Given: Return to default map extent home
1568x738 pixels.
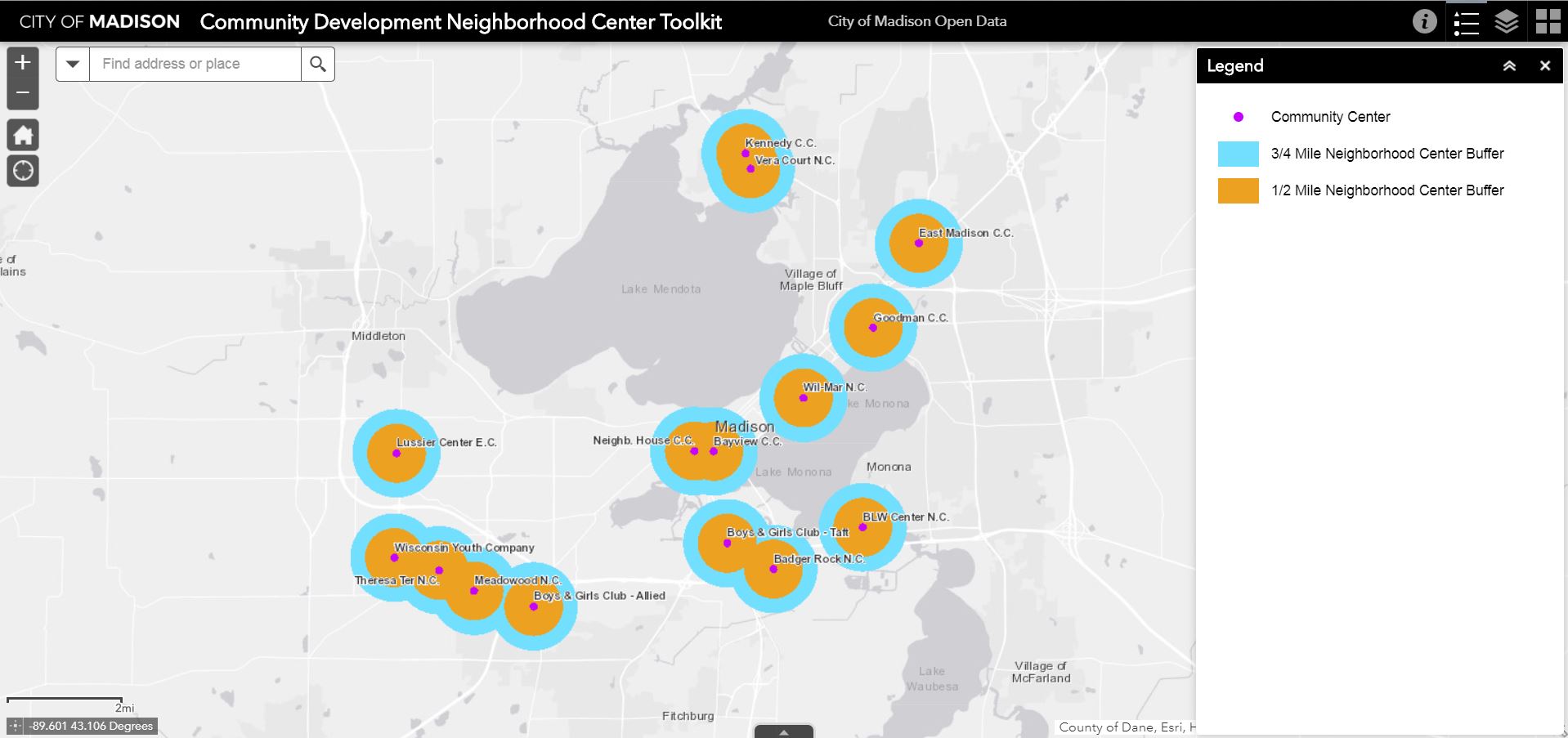Looking at the screenshot, I should pyautogui.click(x=23, y=135).
